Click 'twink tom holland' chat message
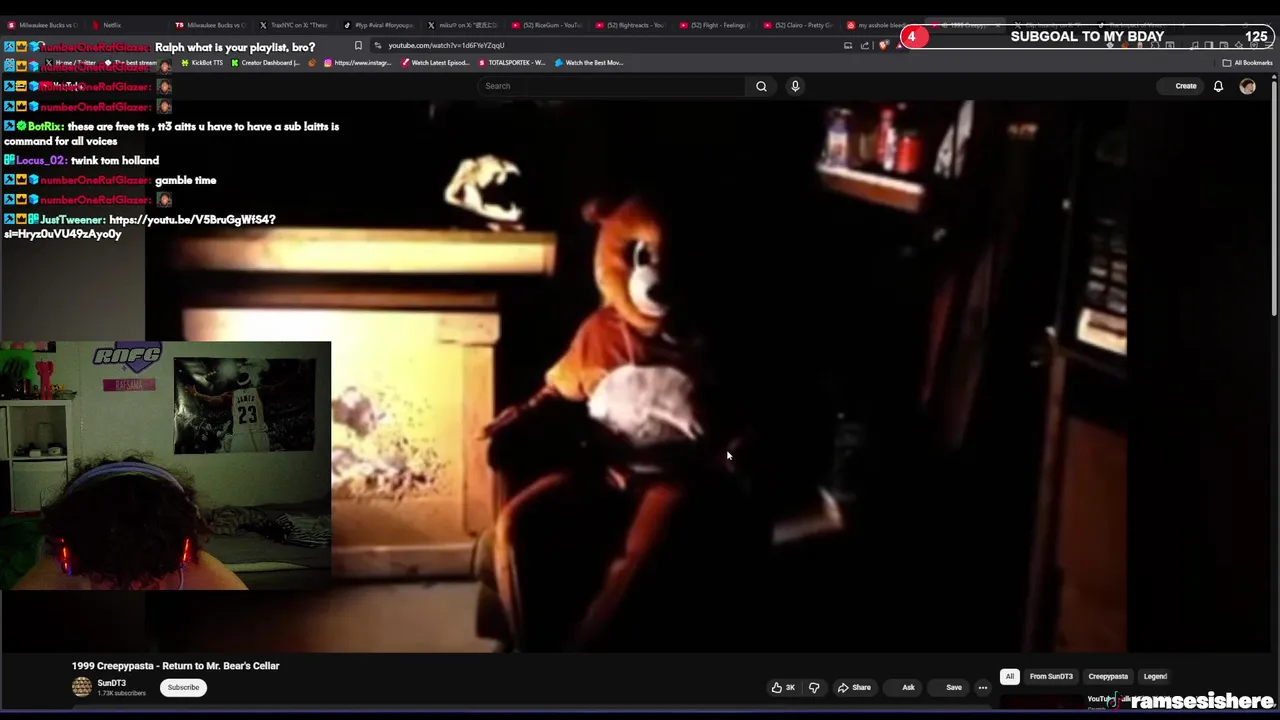The height and width of the screenshot is (720, 1280). pyautogui.click(x=115, y=160)
